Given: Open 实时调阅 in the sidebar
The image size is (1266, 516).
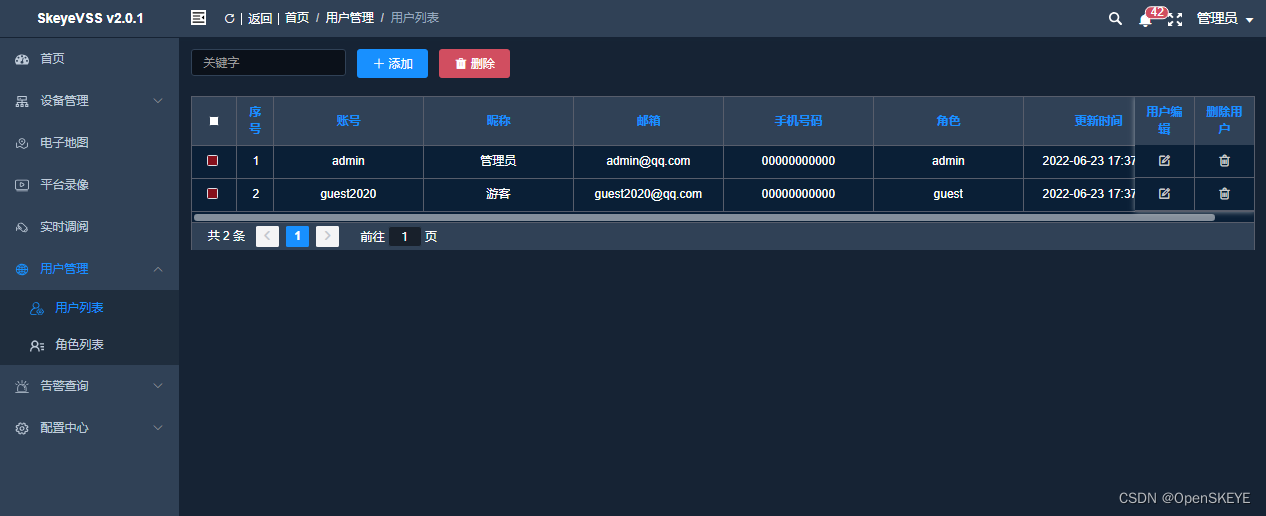Looking at the screenshot, I should click(89, 227).
